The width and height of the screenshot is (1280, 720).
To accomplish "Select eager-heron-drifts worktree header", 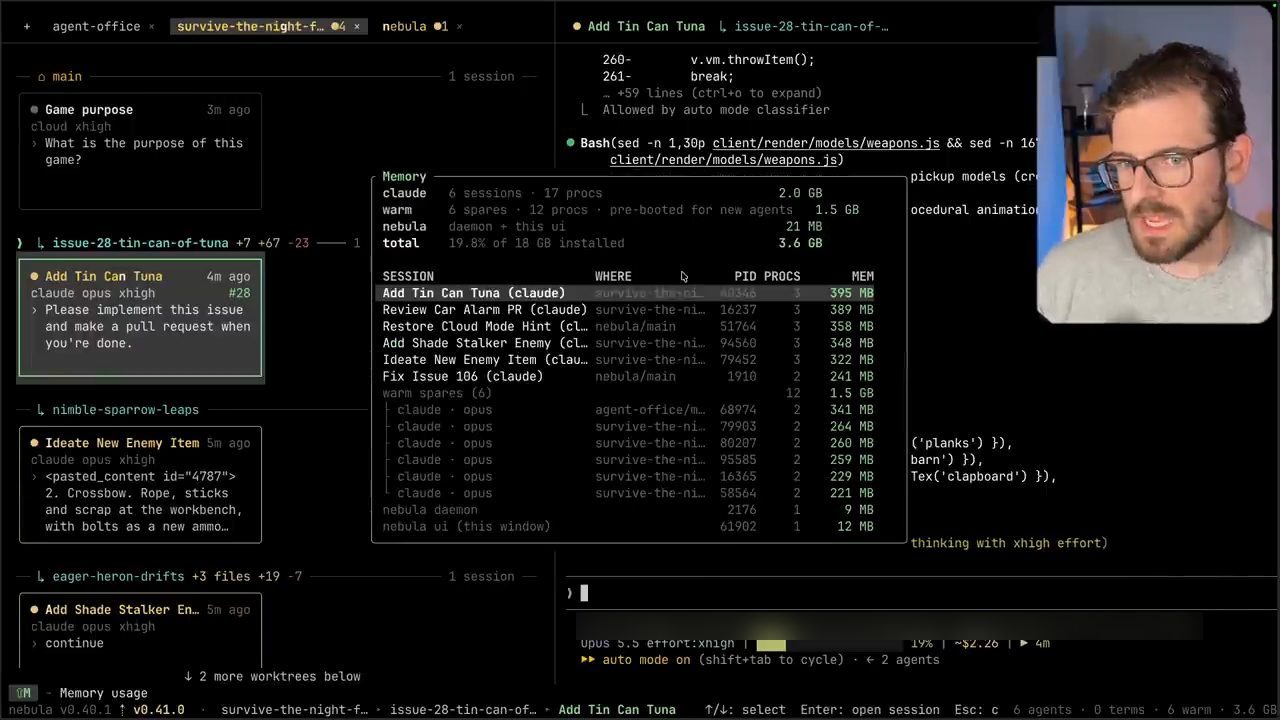I will pos(118,576).
